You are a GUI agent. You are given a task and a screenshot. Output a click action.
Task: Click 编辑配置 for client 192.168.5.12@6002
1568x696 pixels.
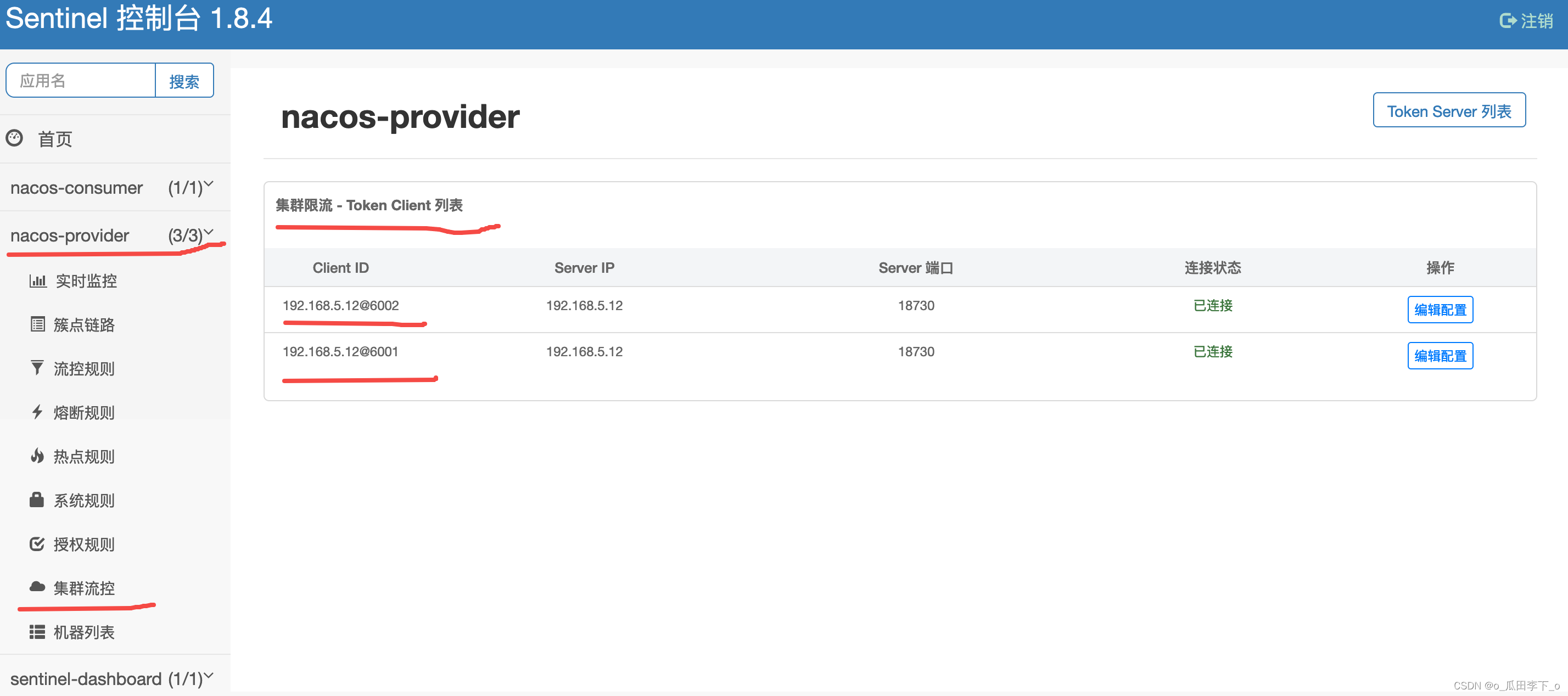tap(1440, 310)
